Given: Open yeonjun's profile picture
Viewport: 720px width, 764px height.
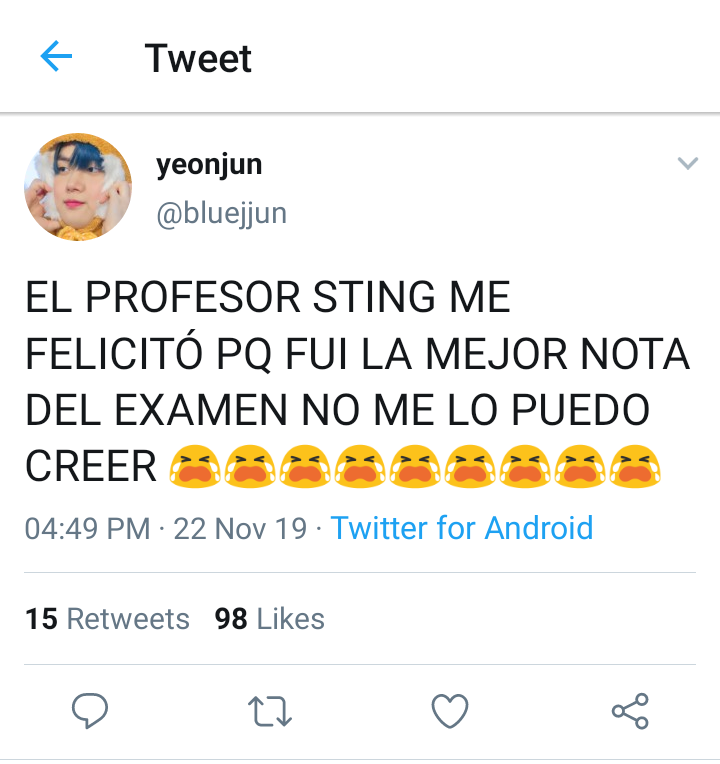Looking at the screenshot, I should click(x=78, y=187).
